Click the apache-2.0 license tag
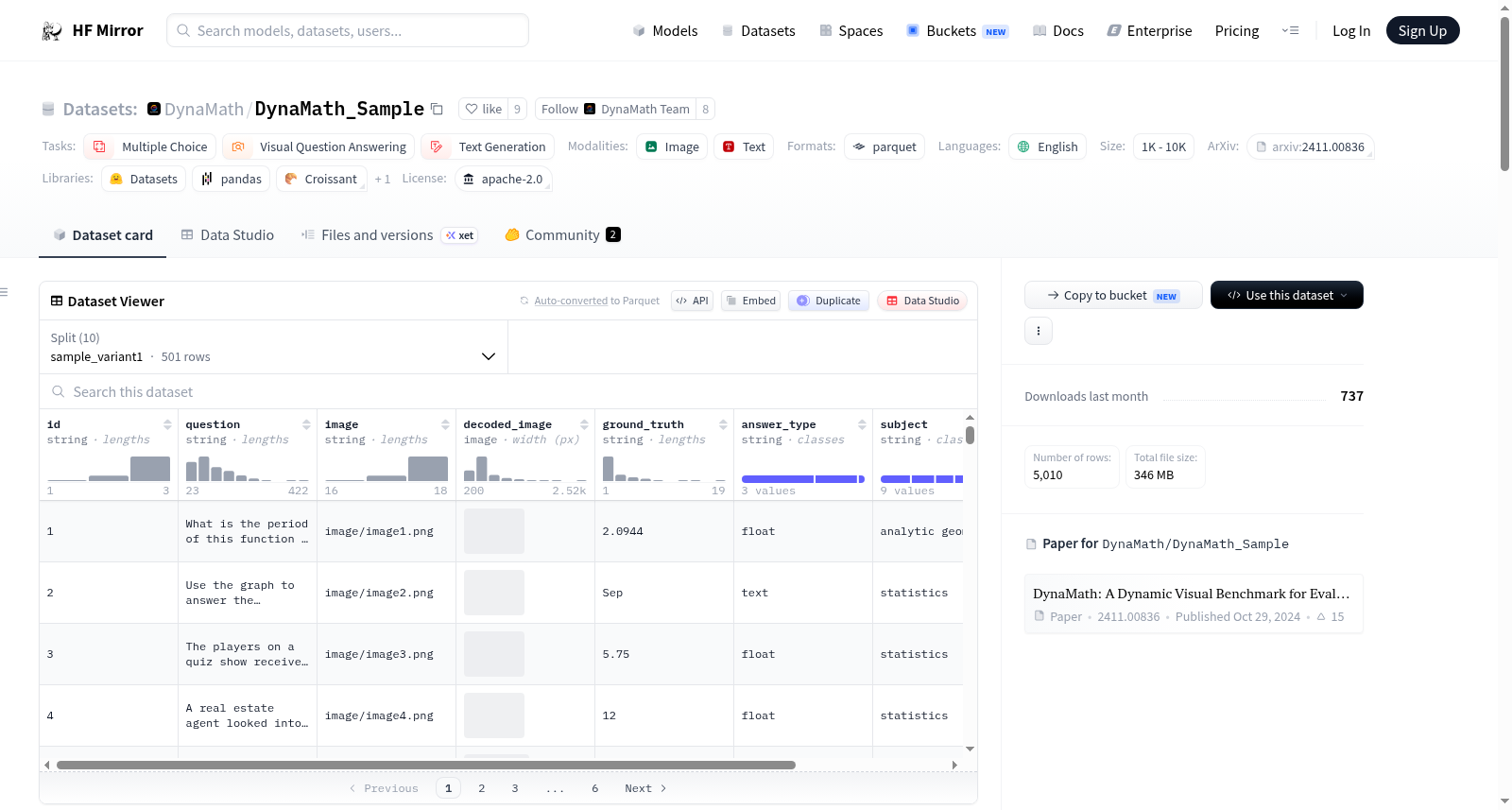The width and height of the screenshot is (1512, 810). (503, 179)
